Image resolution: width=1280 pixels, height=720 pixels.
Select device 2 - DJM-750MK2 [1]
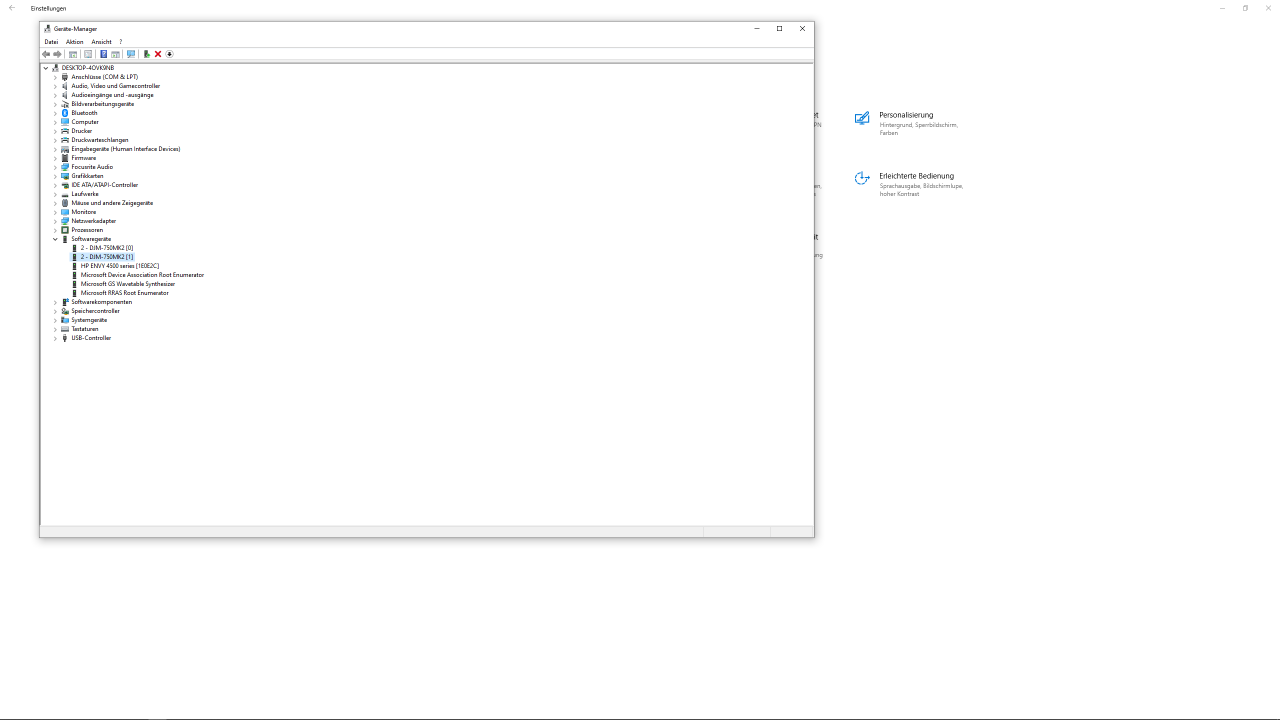pos(107,257)
